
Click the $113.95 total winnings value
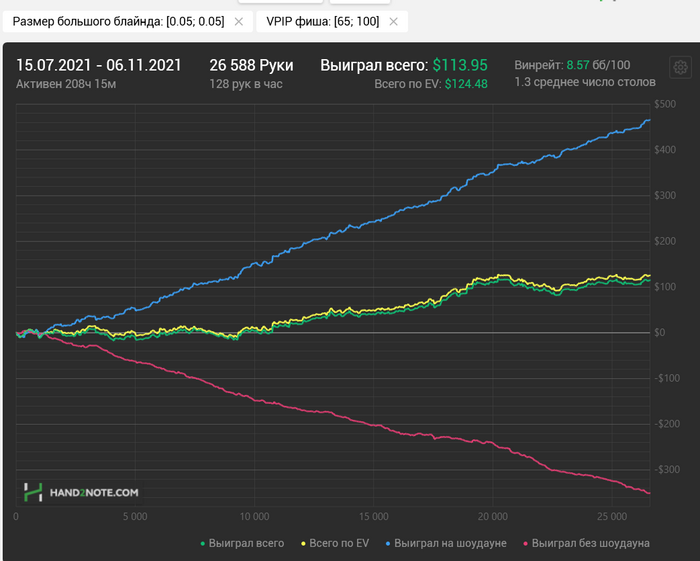(460, 65)
